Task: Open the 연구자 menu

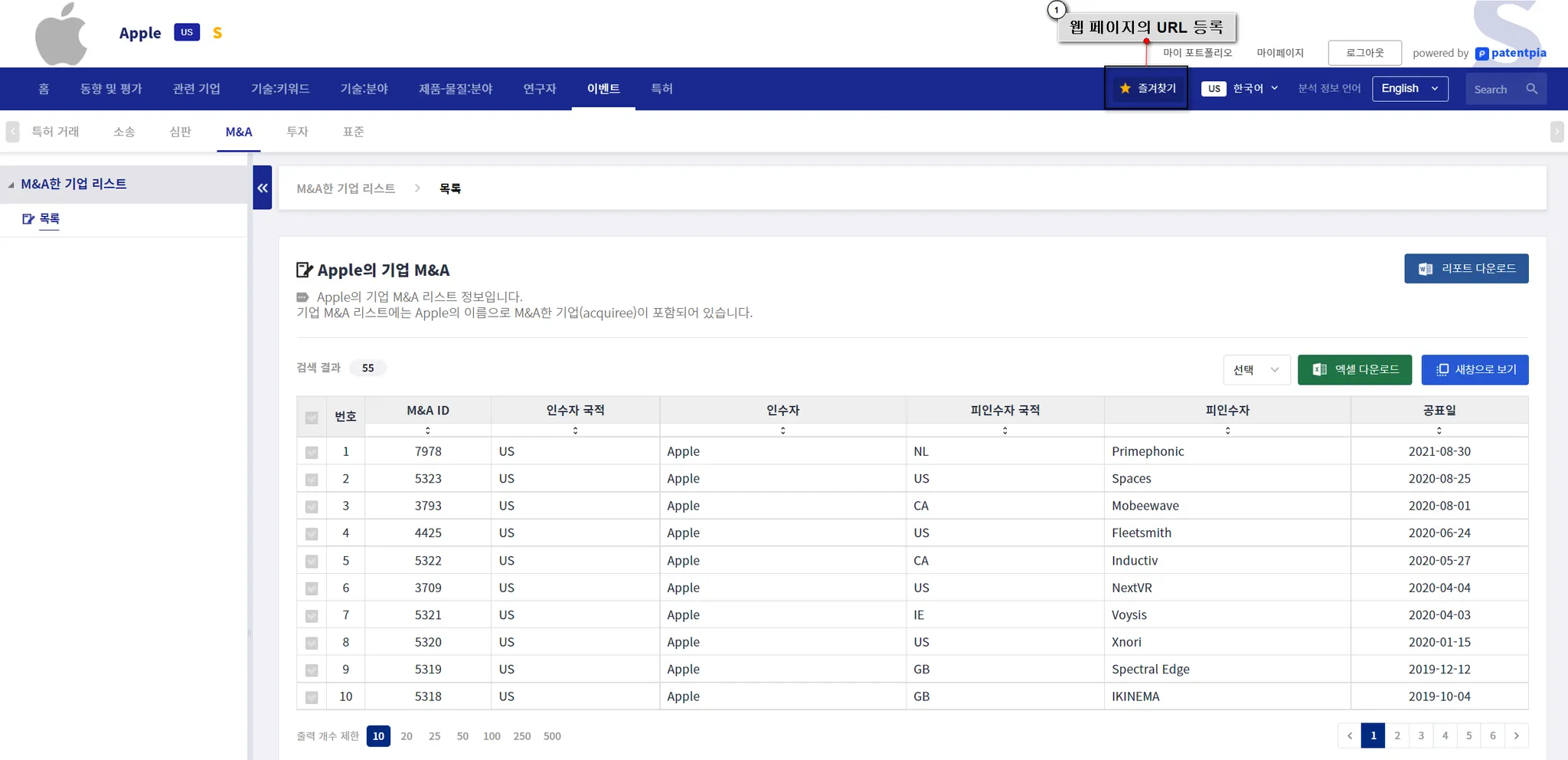Action: coord(540,88)
